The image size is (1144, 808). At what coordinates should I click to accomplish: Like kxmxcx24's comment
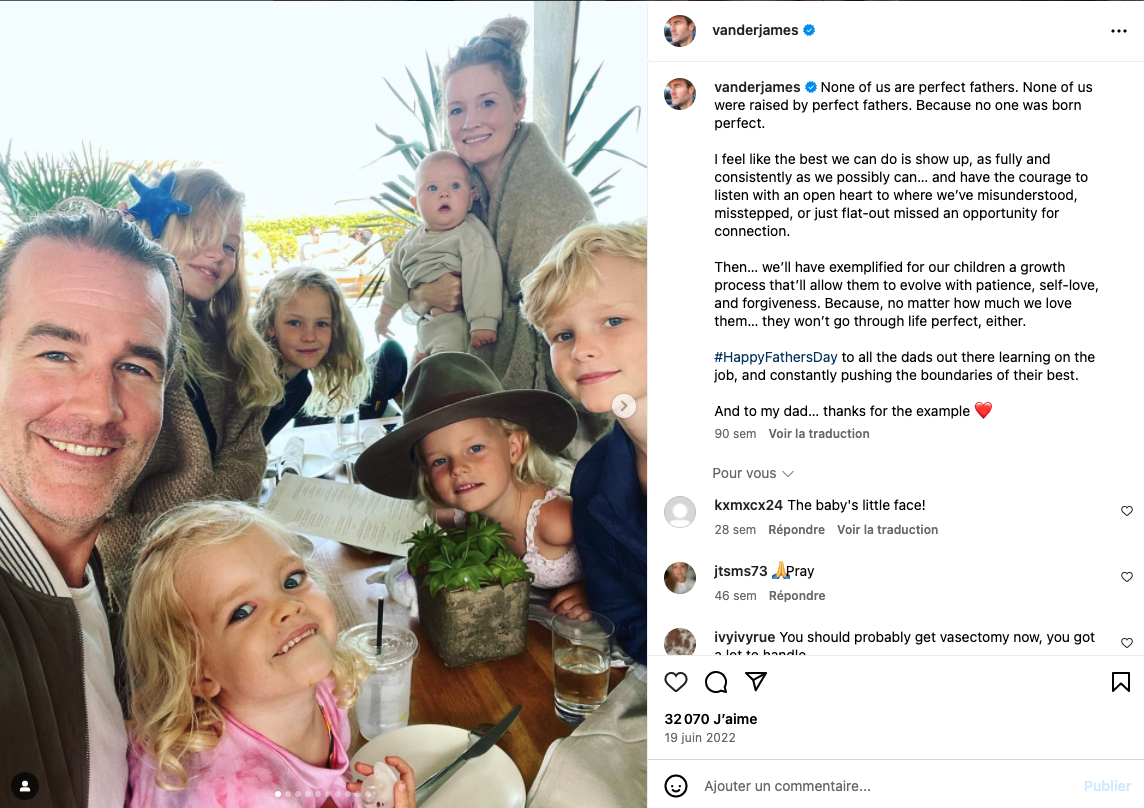(x=1126, y=511)
